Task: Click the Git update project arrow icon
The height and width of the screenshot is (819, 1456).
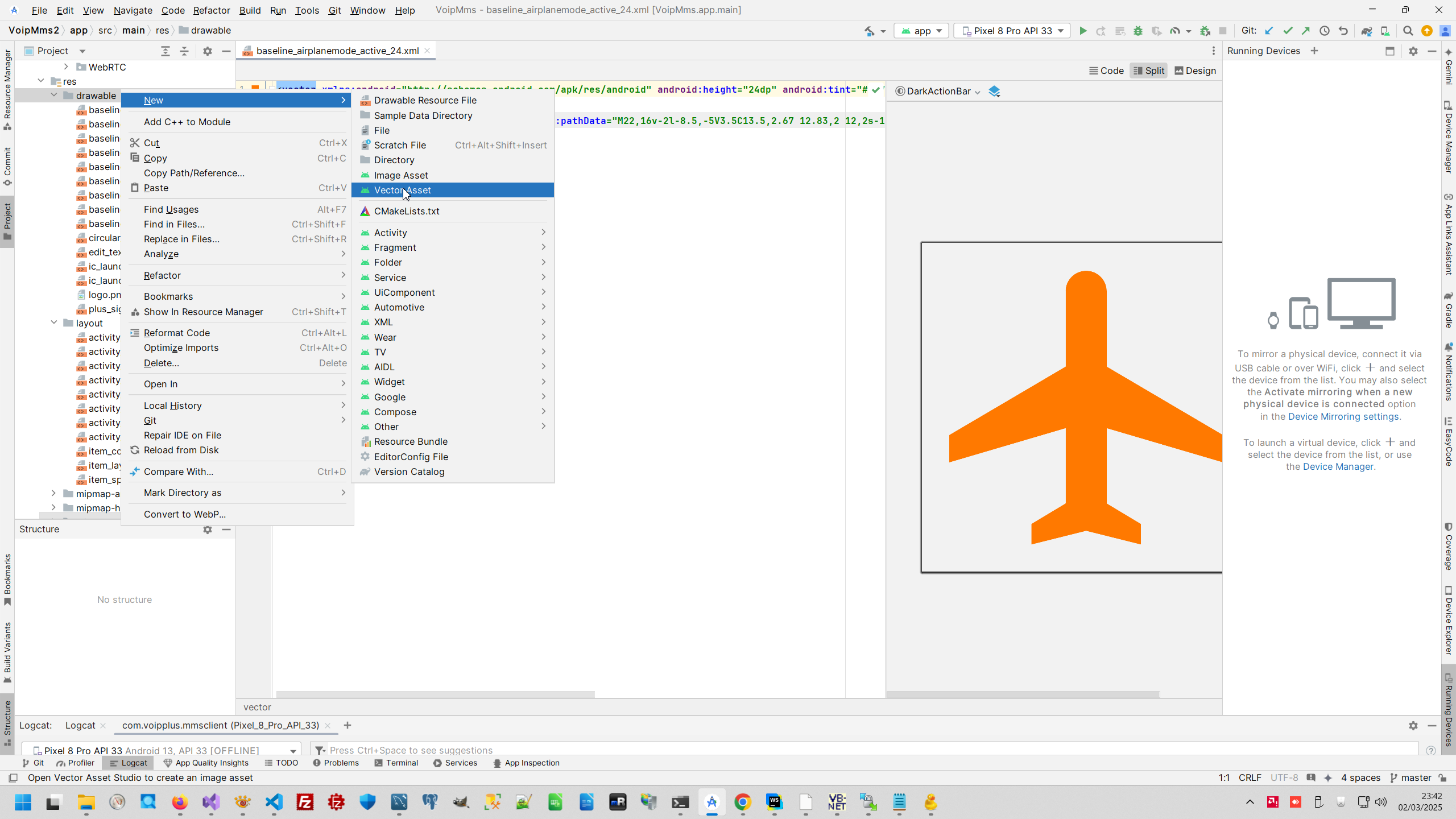Action: (x=1269, y=31)
